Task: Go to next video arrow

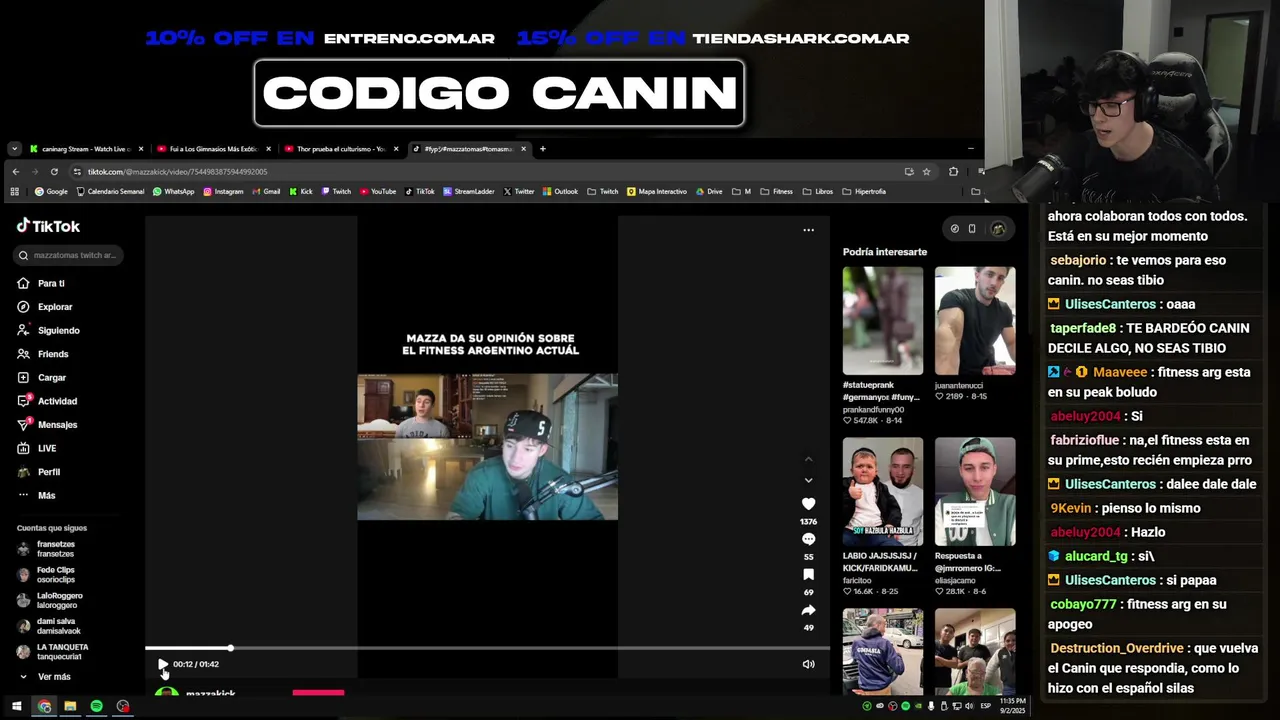Action: pos(808,480)
